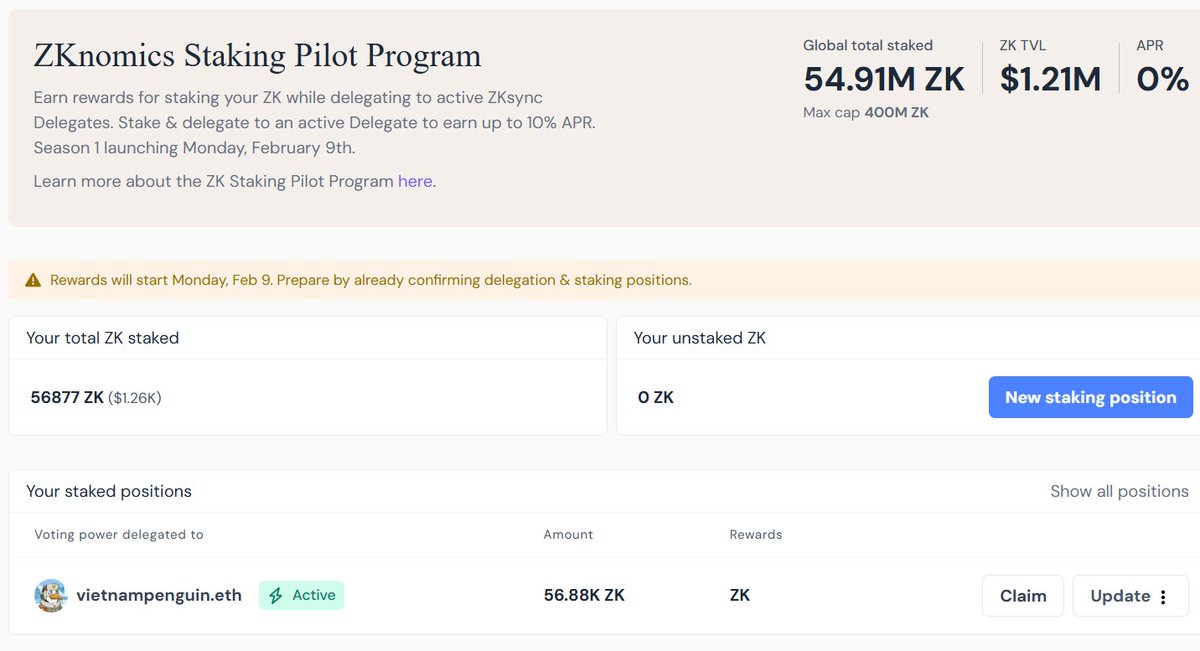Click the ZKnomics Staking Pilot Program heading
Viewport: 1200px width, 651px height.
[257, 56]
